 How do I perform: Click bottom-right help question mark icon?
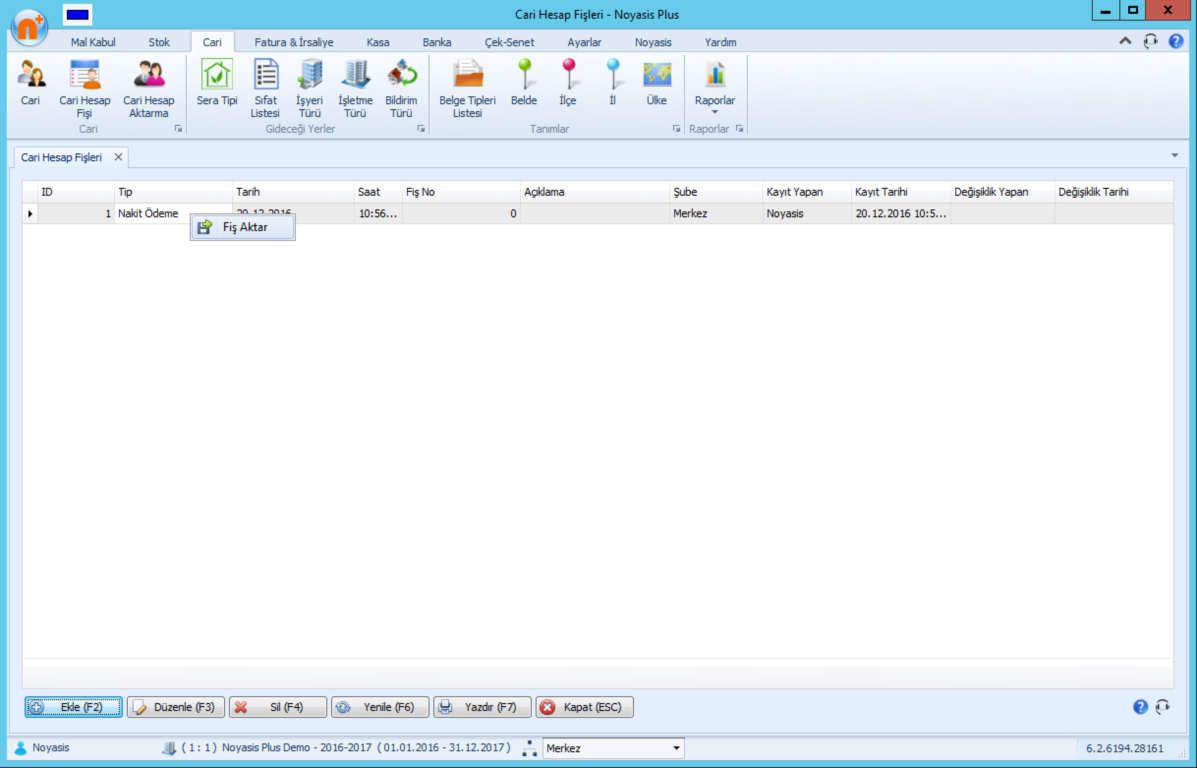click(x=1140, y=707)
